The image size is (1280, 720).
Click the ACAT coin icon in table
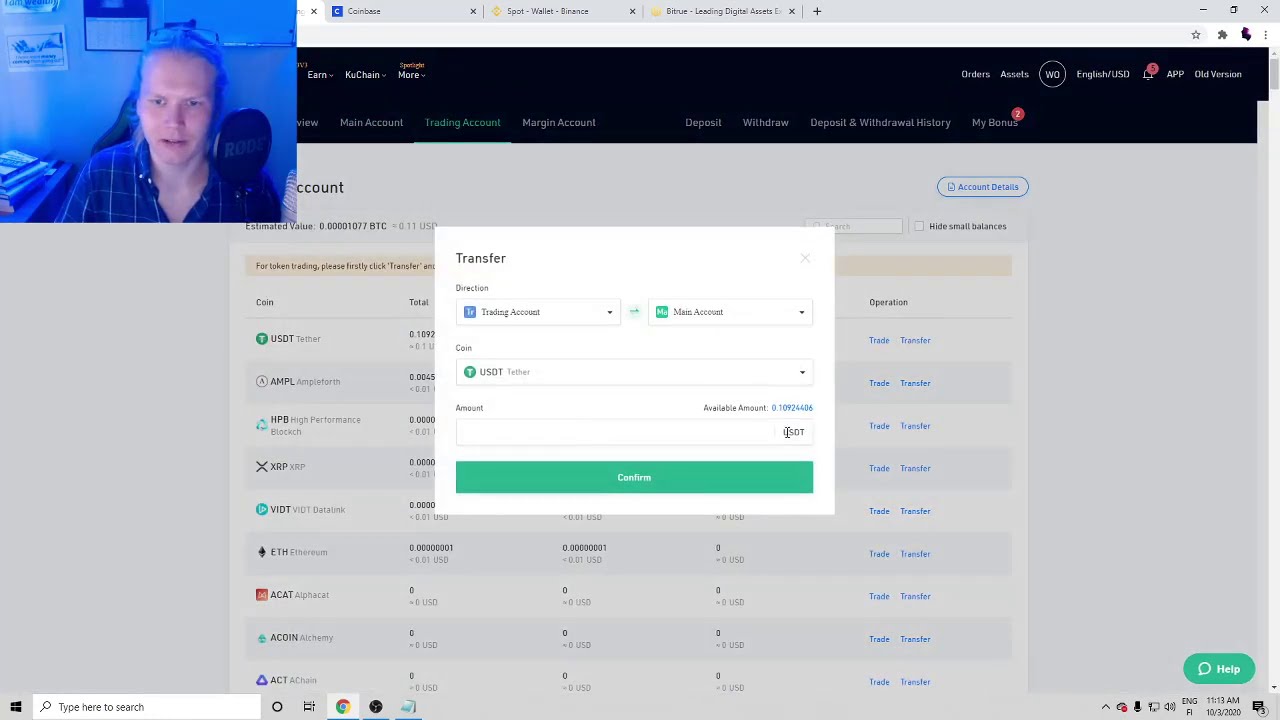[x=262, y=595]
